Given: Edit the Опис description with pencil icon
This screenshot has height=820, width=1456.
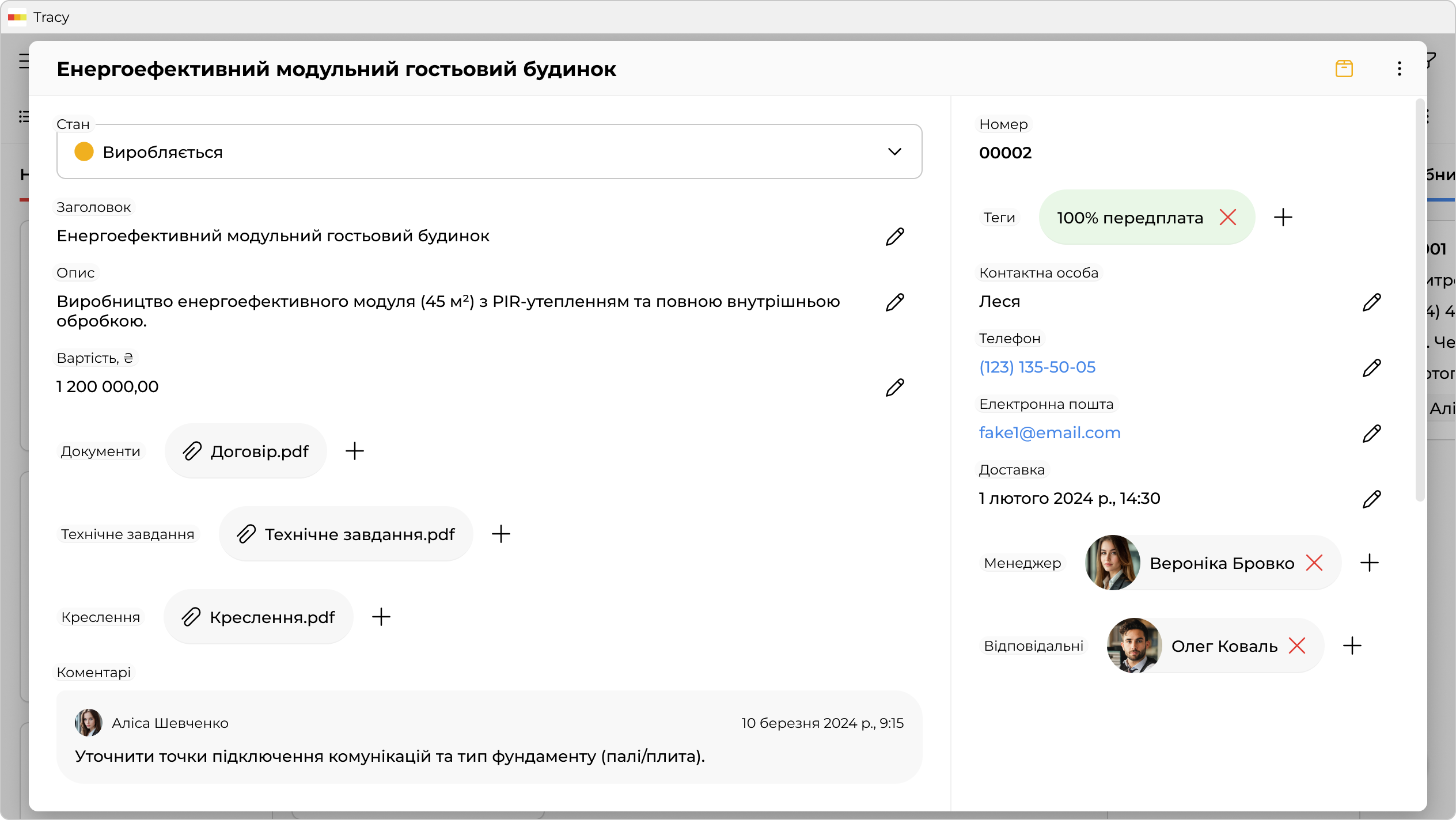Looking at the screenshot, I should tap(894, 302).
